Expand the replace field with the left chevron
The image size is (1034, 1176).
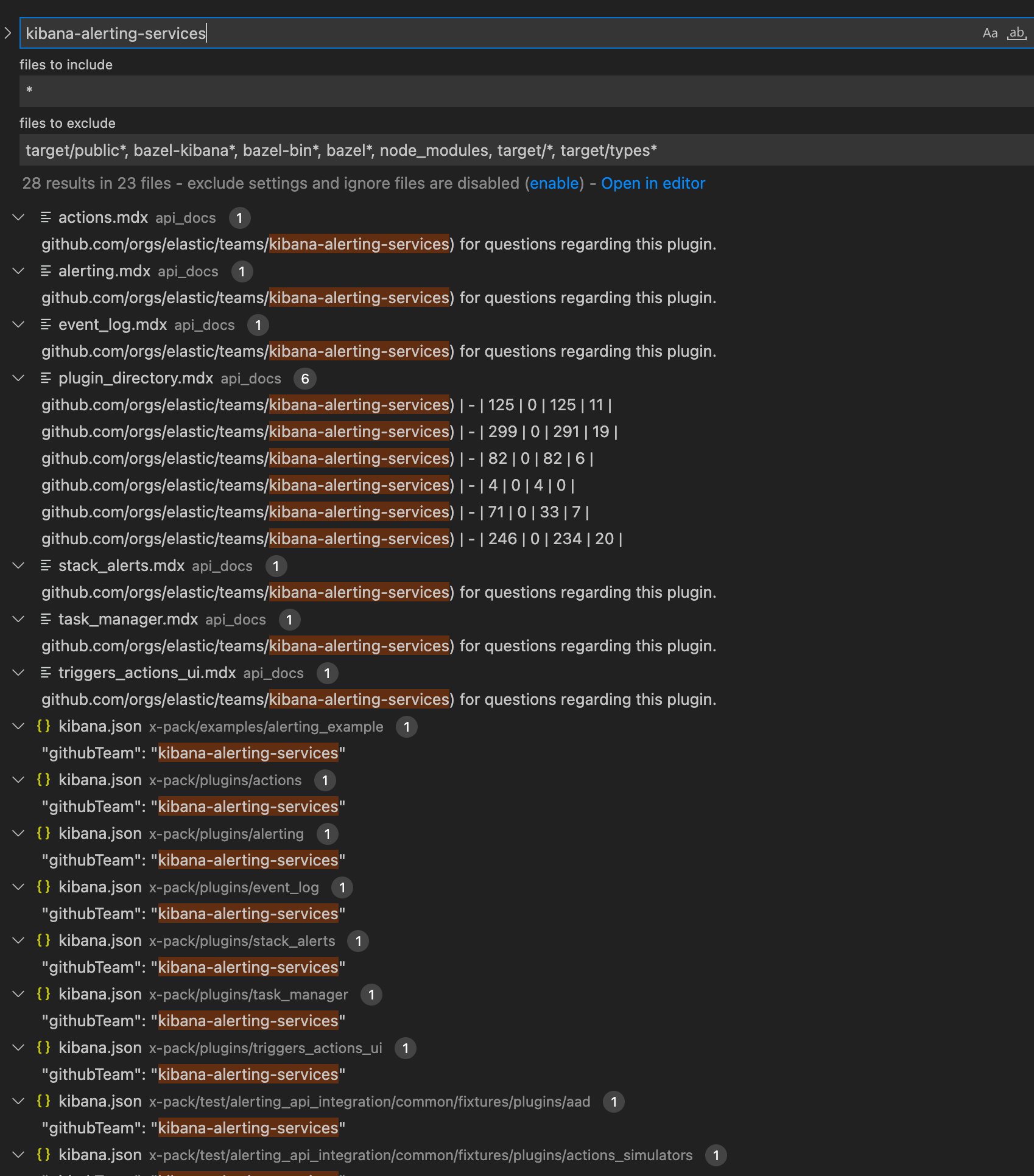(x=8, y=33)
